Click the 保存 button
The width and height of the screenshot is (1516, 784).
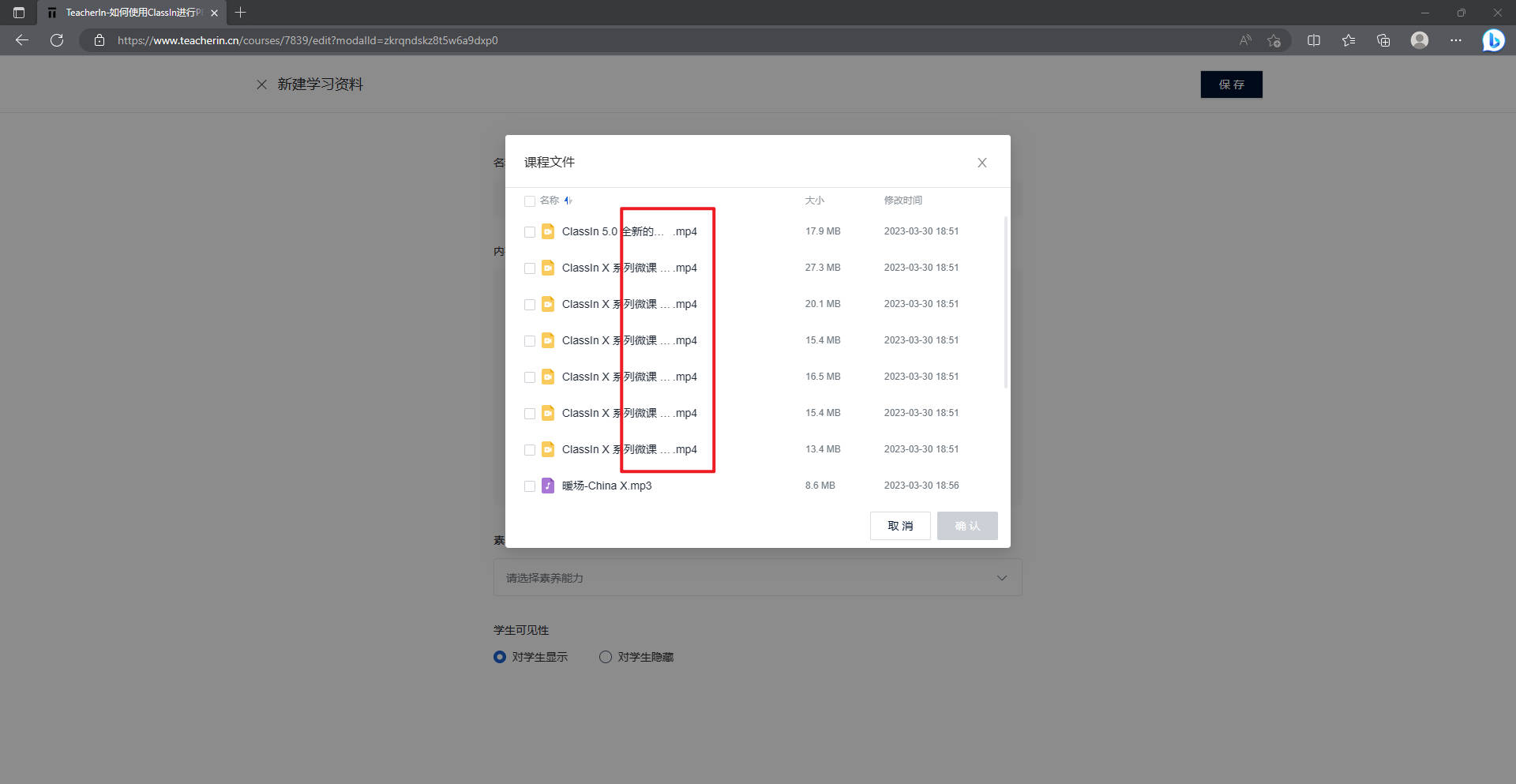(1231, 84)
